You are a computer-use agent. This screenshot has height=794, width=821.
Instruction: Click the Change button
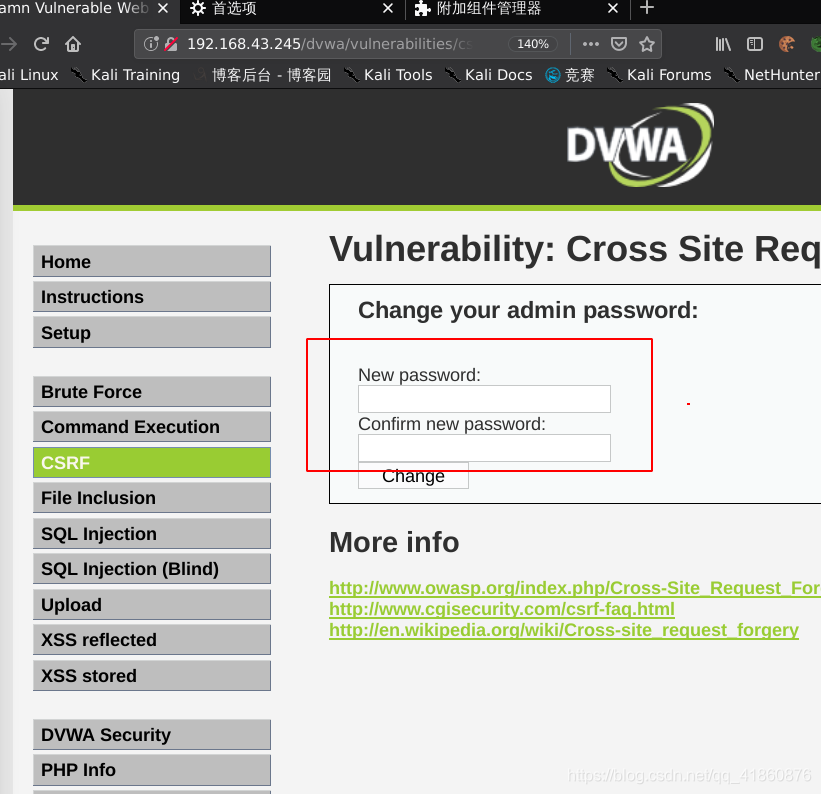413,476
